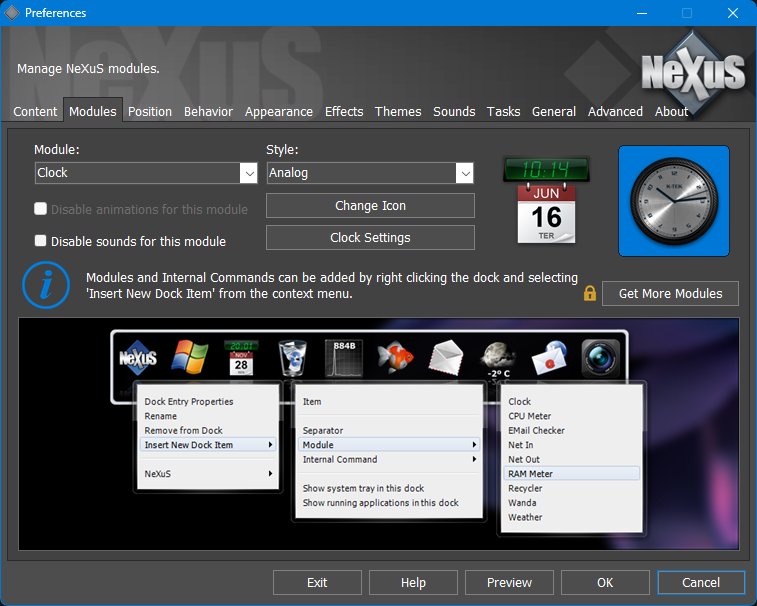
Task: Select Dock Entry Properties in context menu
Action: pyautogui.click(x=207, y=401)
